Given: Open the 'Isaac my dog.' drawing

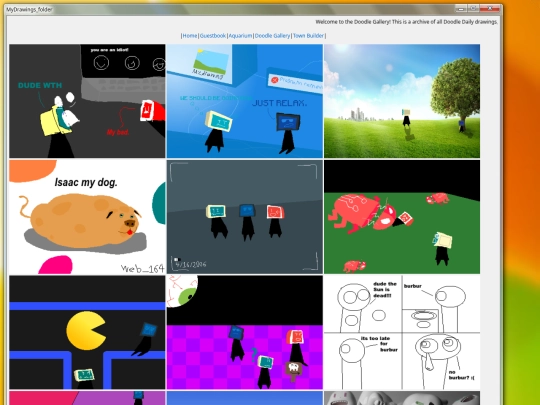Looking at the screenshot, I should [87, 217].
